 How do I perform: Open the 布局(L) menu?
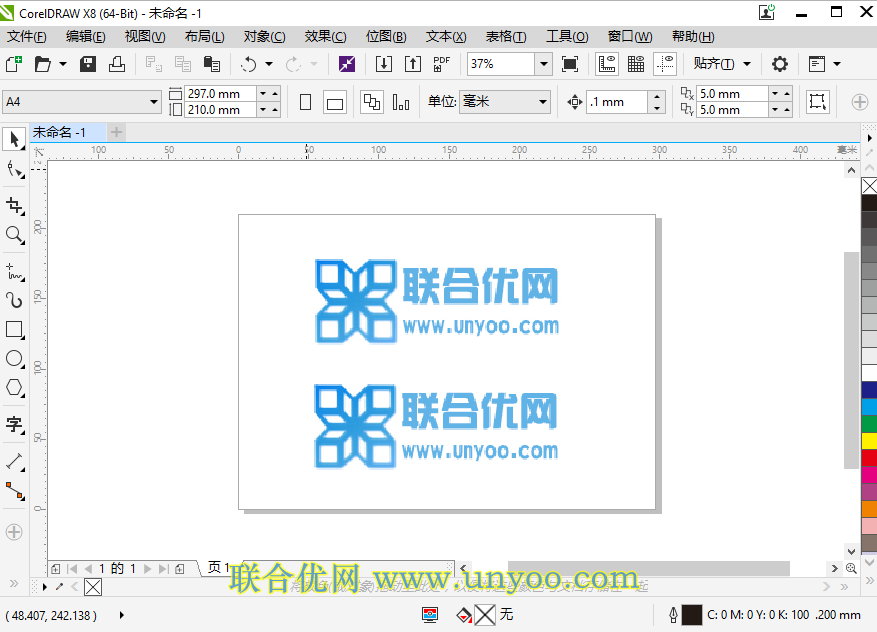click(204, 37)
